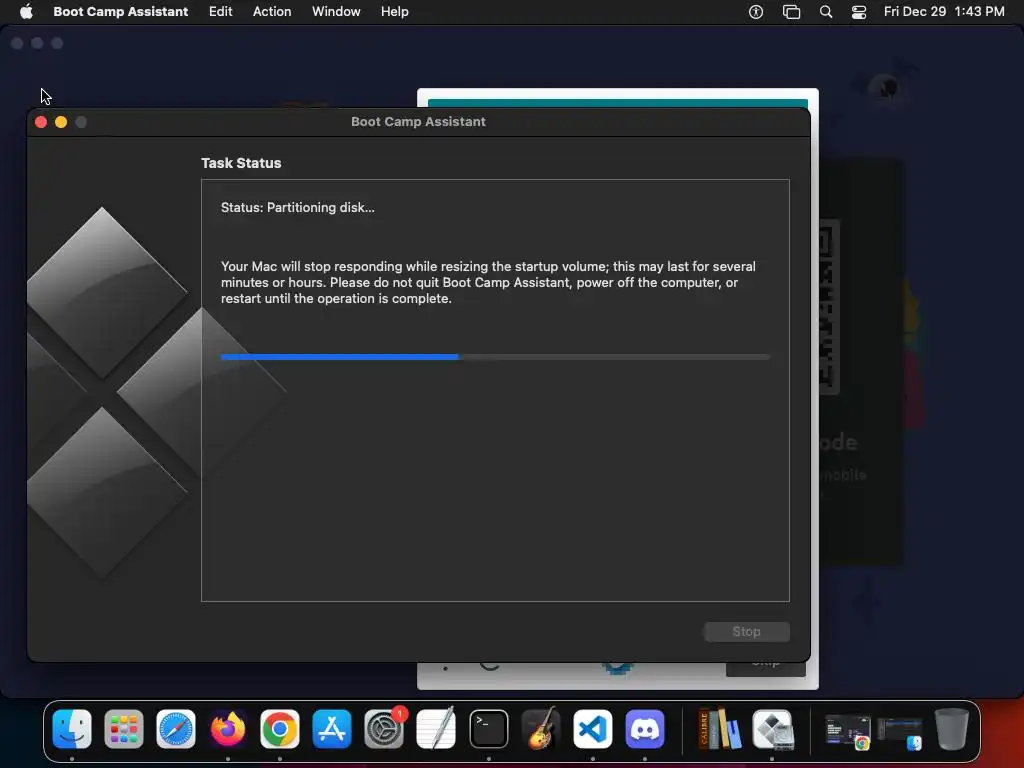The height and width of the screenshot is (768, 1024).
Task: Open Spotlight search in menu bar
Action: 825,11
